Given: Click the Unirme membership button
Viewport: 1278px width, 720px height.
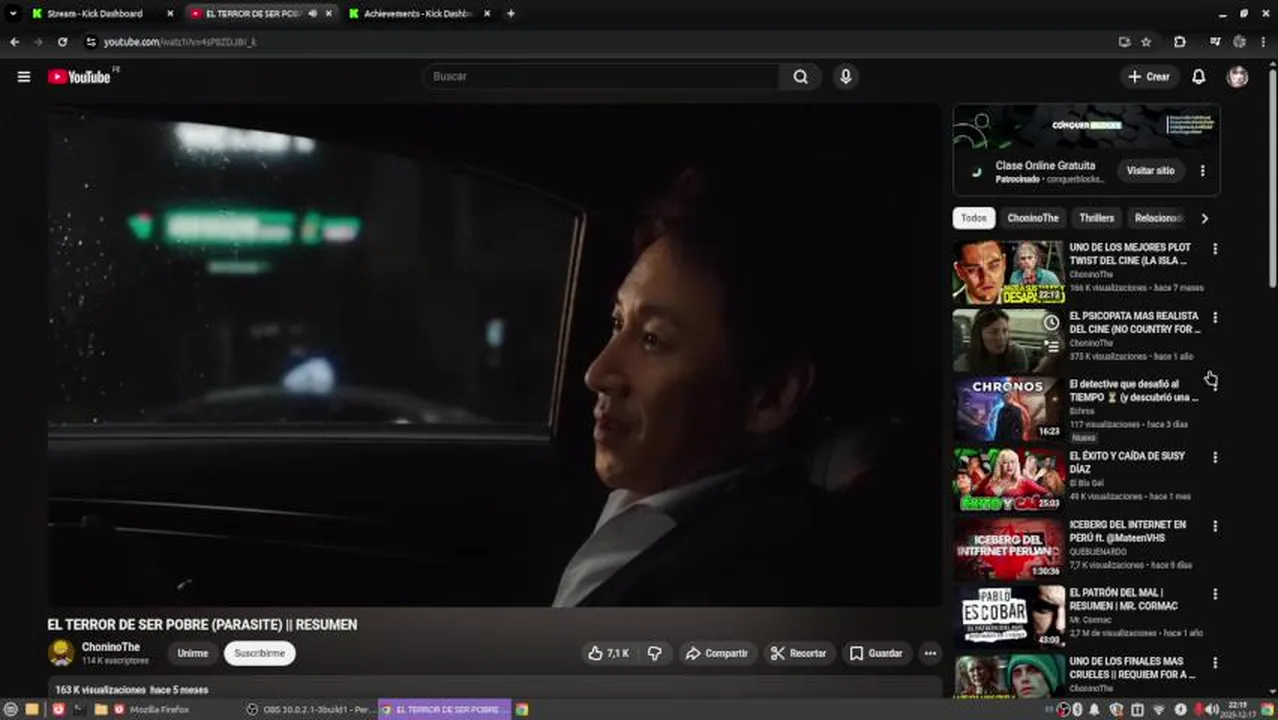Looking at the screenshot, I should pyautogui.click(x=193, y=653).
